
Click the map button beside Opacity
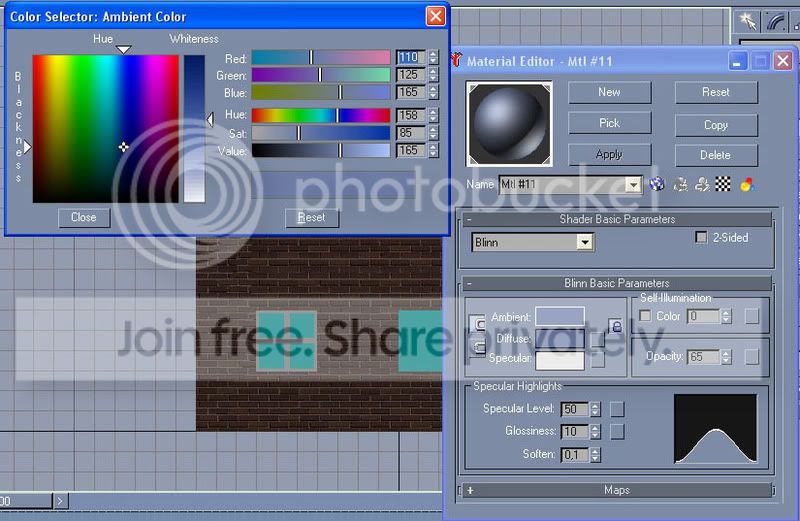(752, 357)
